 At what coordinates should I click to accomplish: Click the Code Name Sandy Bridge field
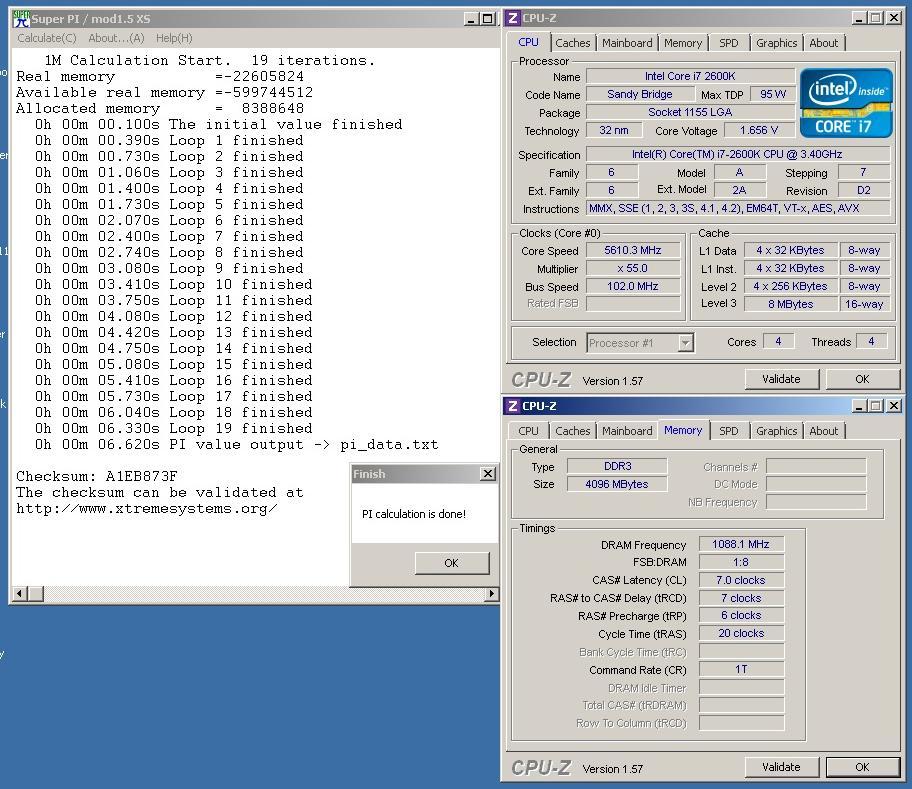point(640,94)
